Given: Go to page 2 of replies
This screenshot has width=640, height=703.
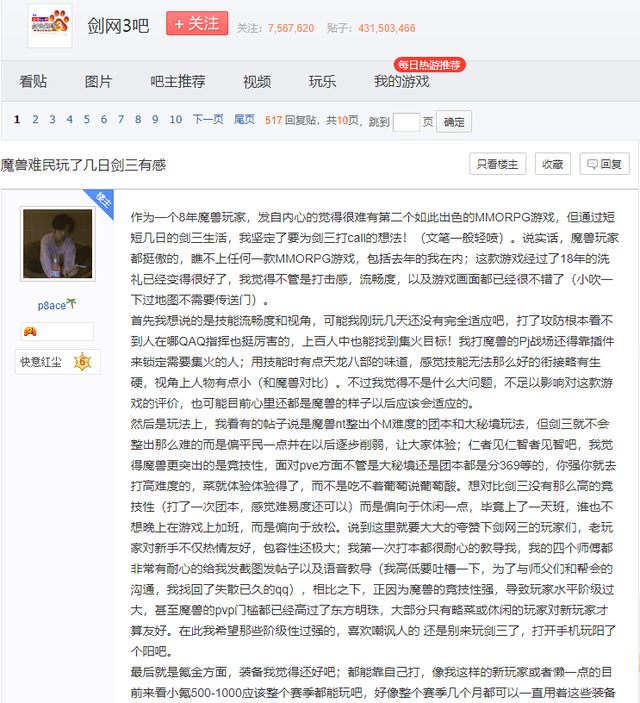Looking at the screenshot, I should 35,119.
